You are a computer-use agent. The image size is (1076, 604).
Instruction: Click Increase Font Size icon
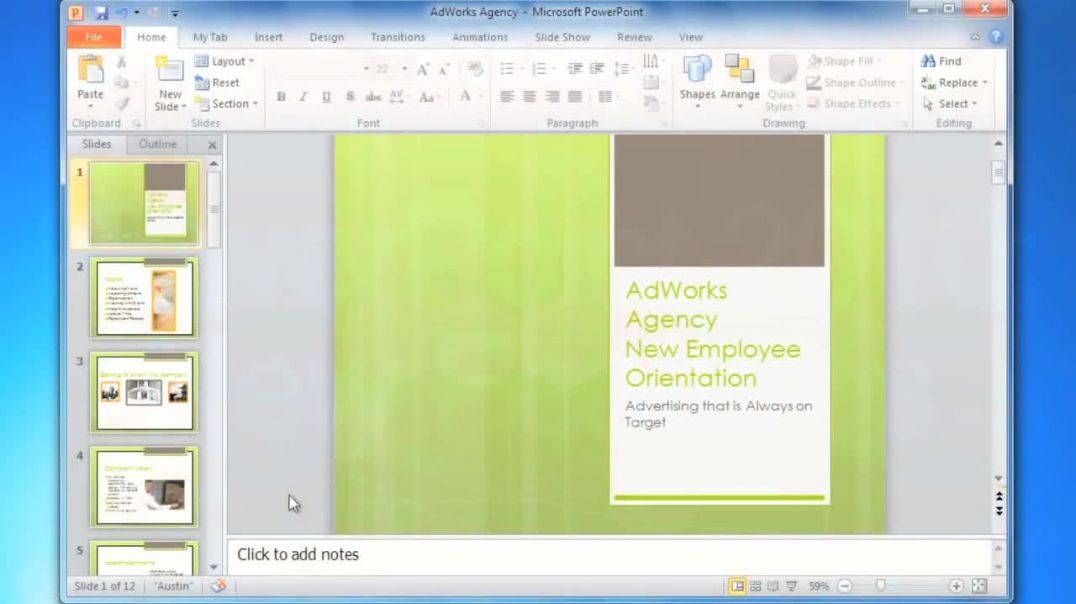click(x=423, y=69)
